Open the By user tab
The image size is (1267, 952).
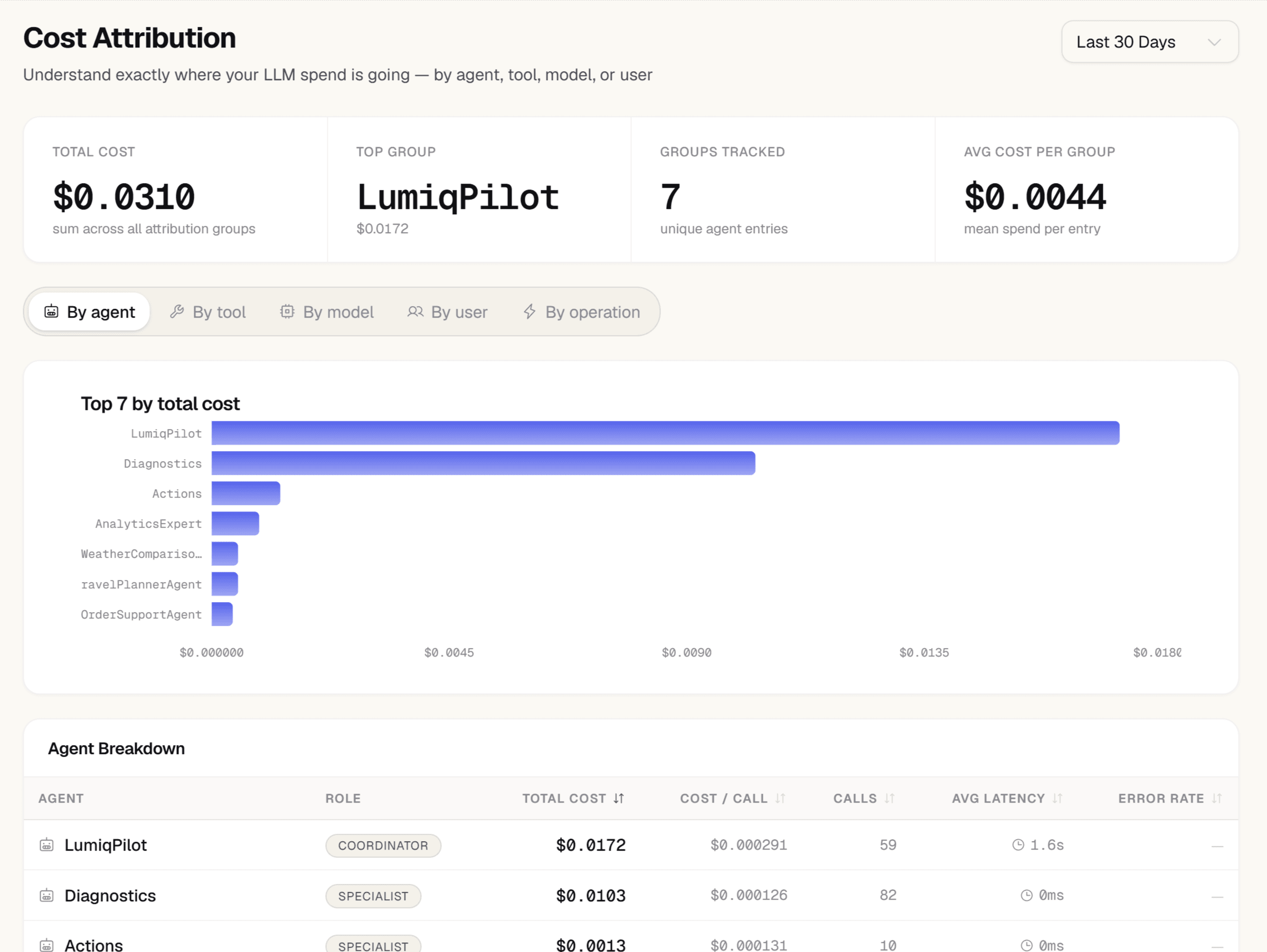(x=447, y=312)
